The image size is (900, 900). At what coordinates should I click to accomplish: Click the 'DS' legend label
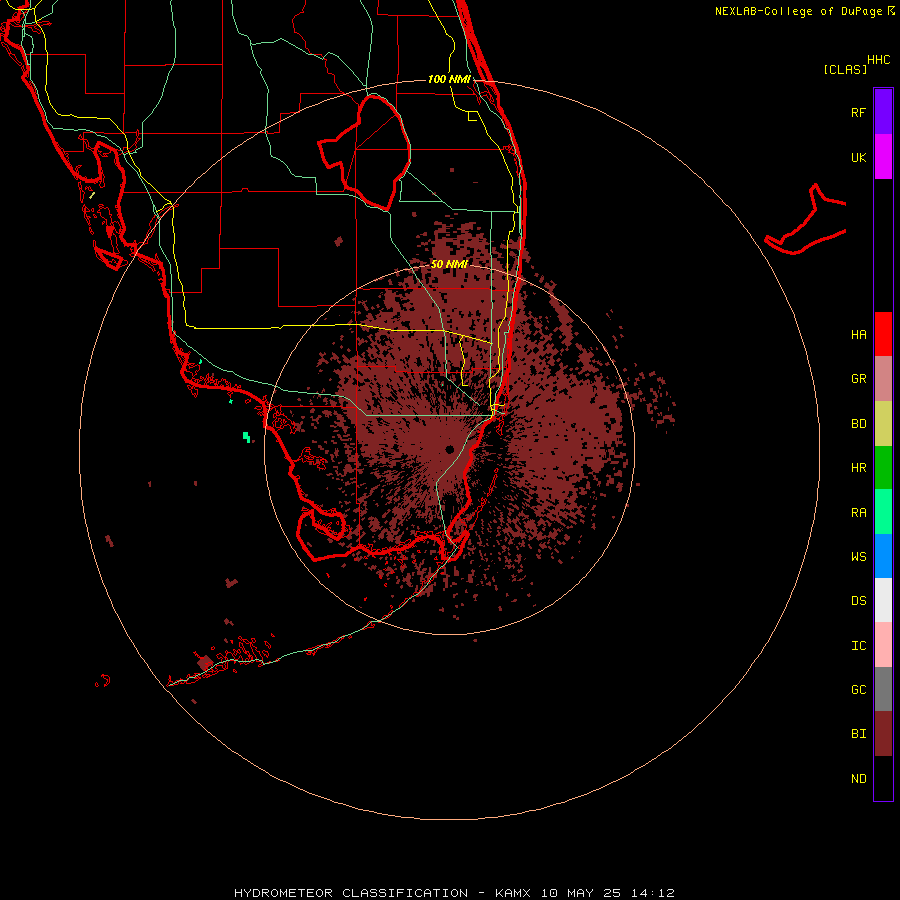859,601
